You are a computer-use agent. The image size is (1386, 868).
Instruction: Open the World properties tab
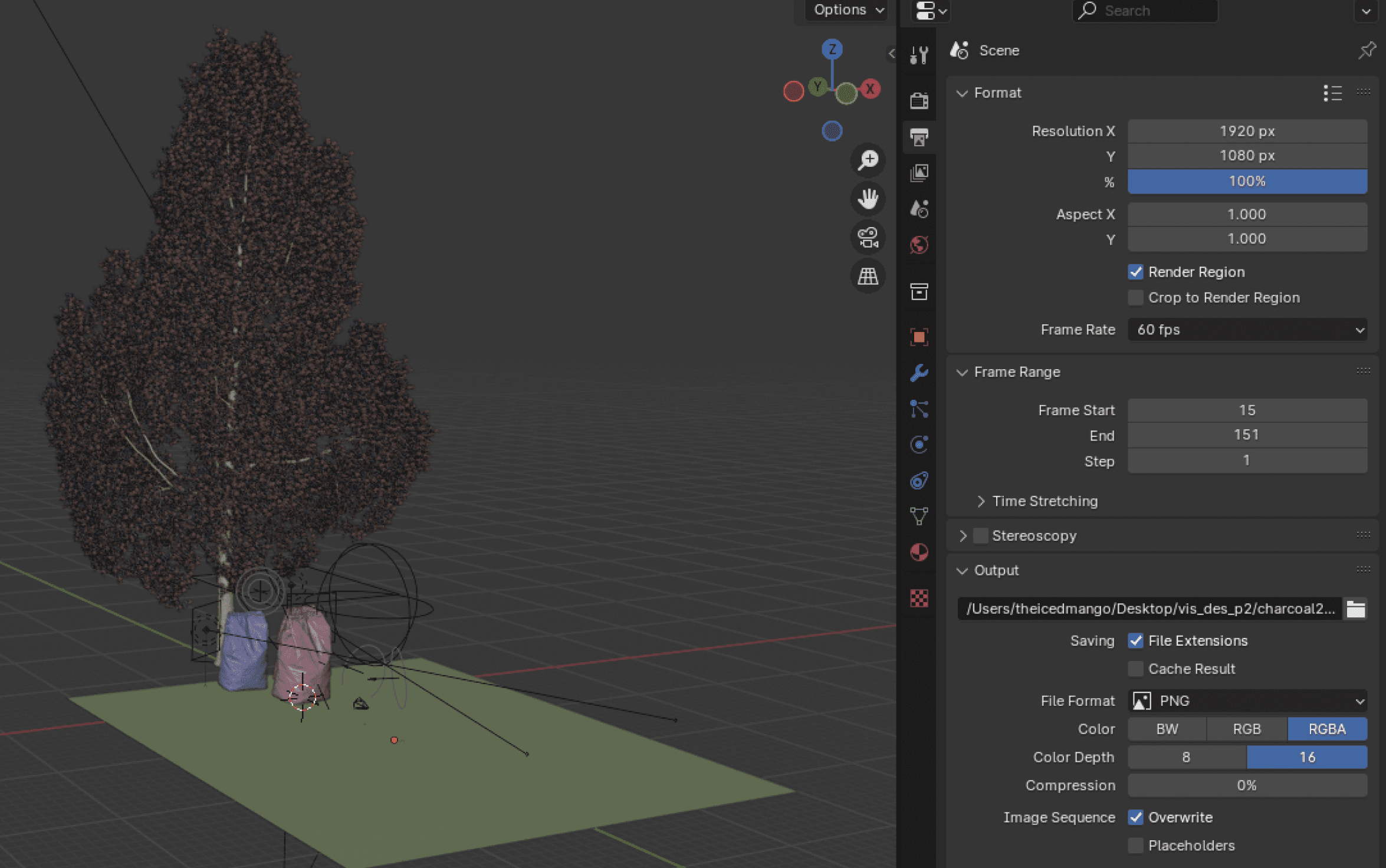(919, 245)
